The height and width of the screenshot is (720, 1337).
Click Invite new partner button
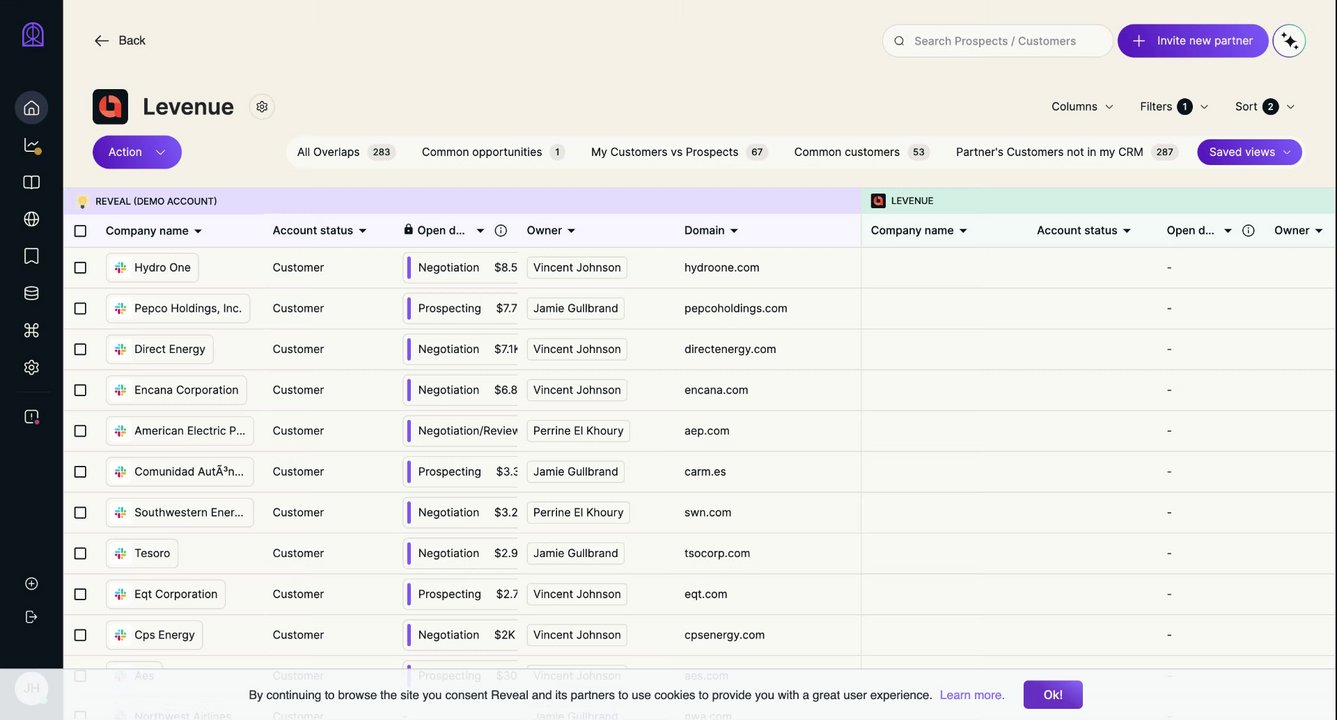click(1193, 41)
